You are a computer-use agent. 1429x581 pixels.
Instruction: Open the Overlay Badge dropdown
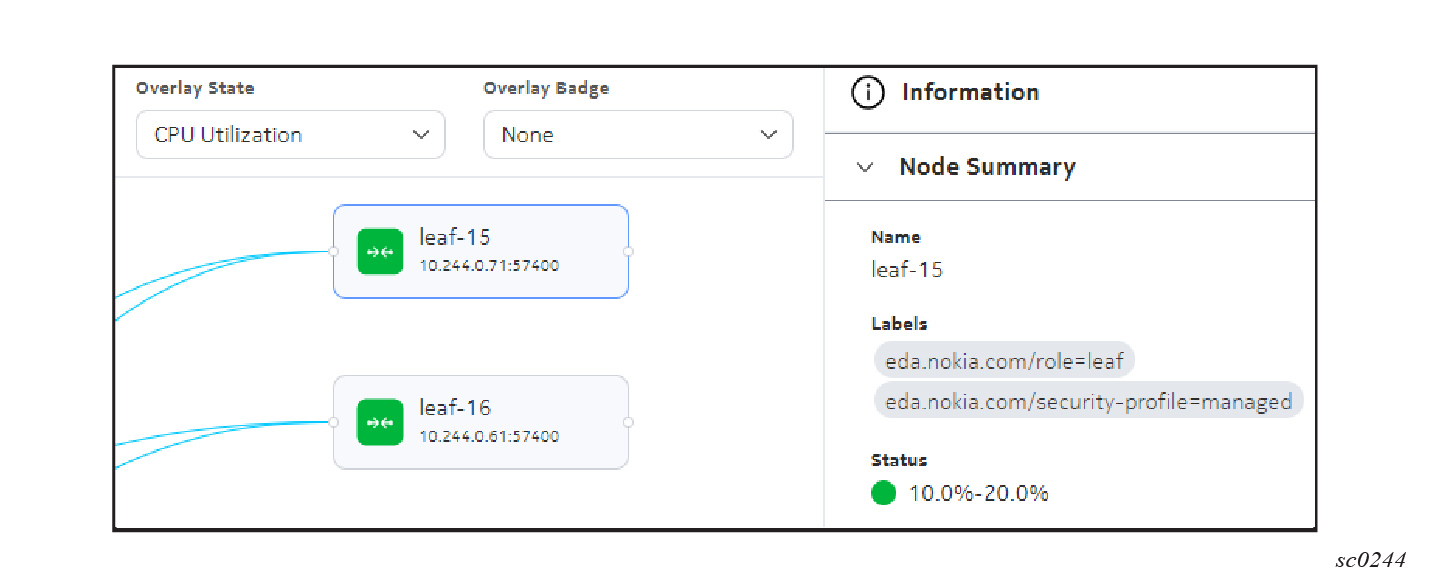637,135
